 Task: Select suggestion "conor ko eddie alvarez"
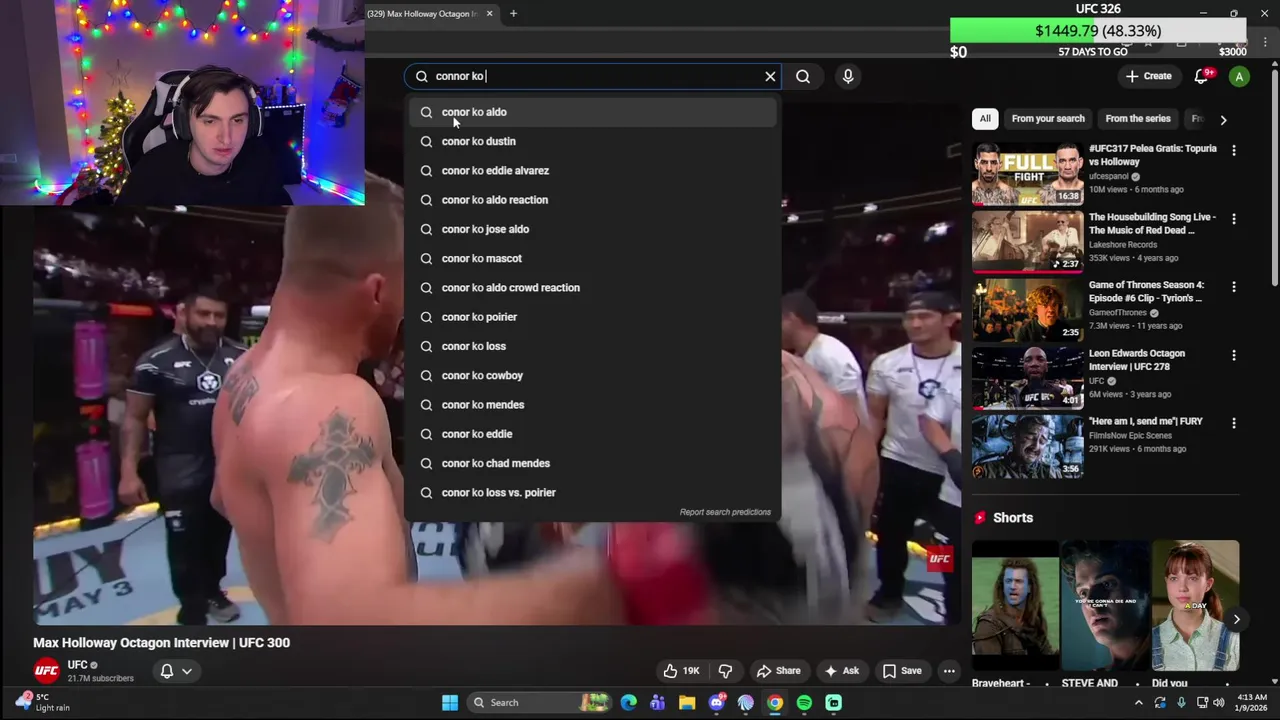point(592,170)
